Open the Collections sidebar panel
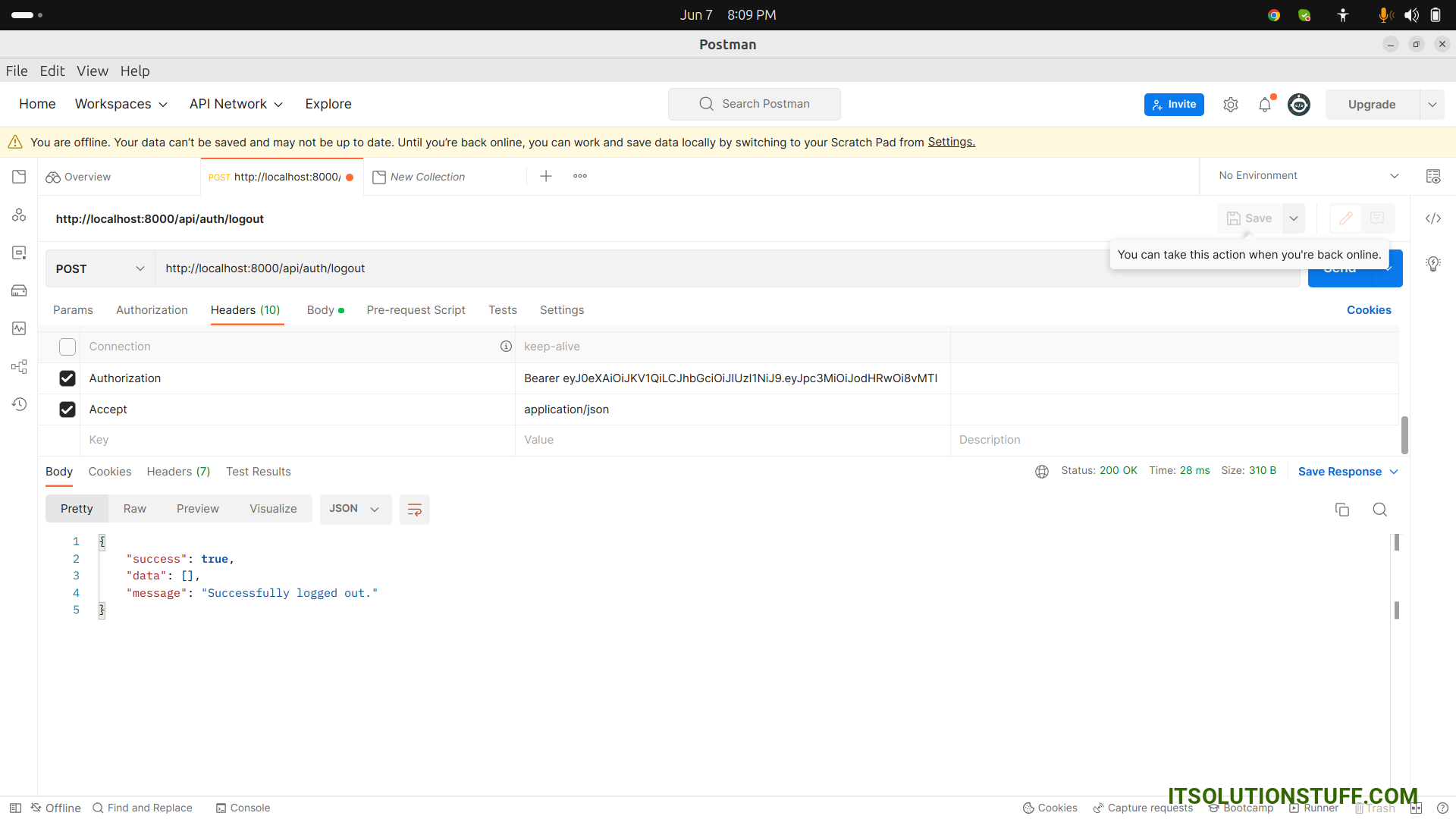This screenshot has height=819, width=1456. (x=19, y=176)
